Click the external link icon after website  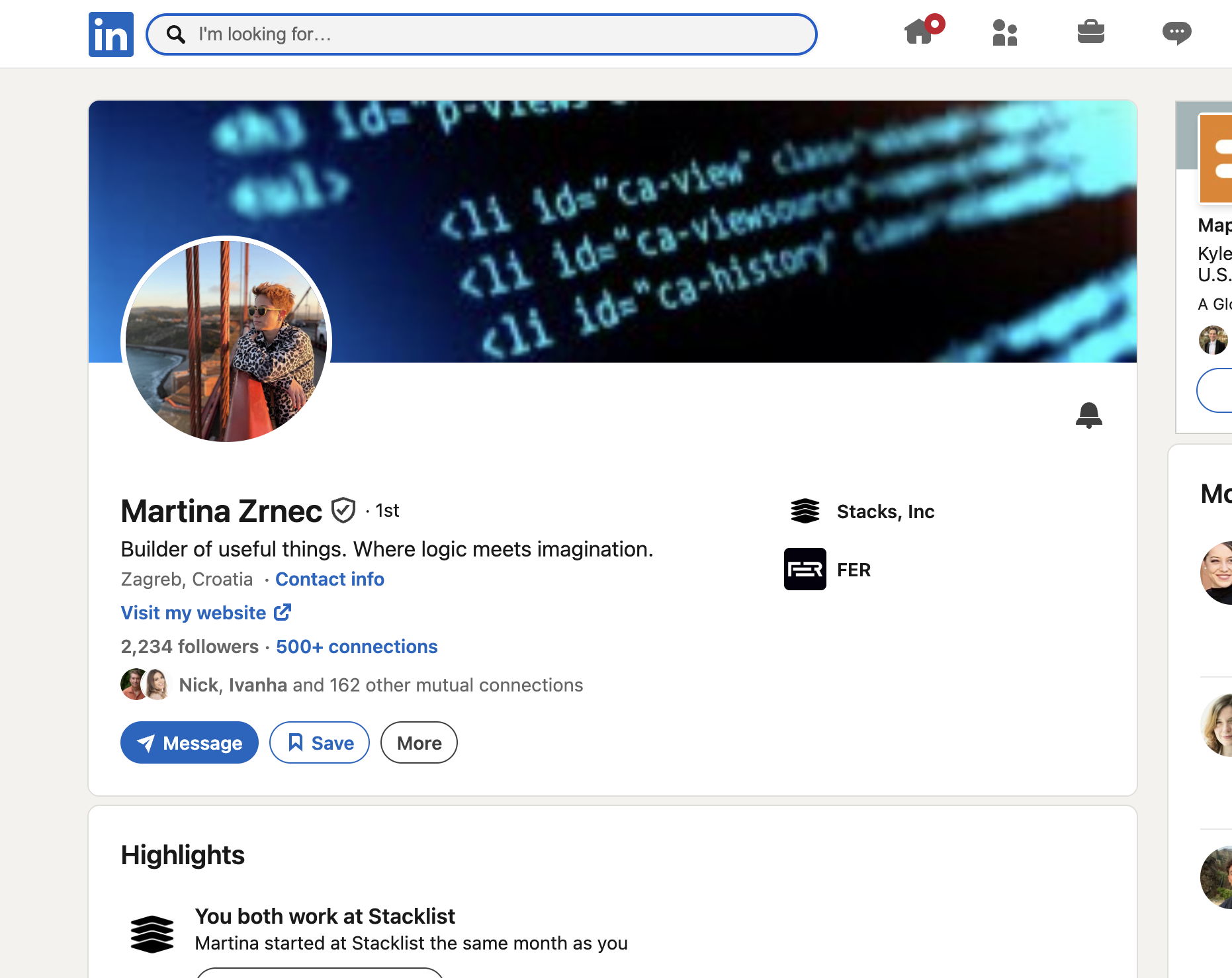pyautogui.click(x=283, y=612)
